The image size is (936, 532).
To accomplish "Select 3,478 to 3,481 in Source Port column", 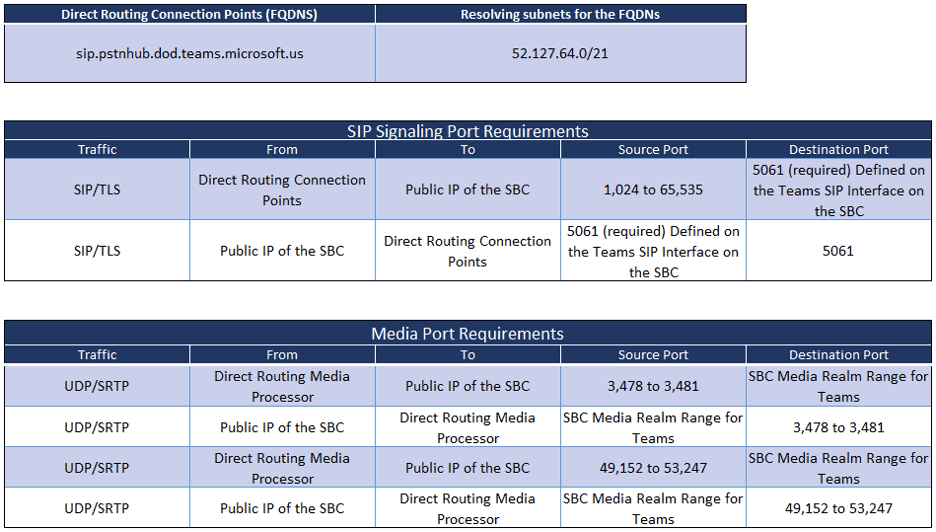I will 653,386.
